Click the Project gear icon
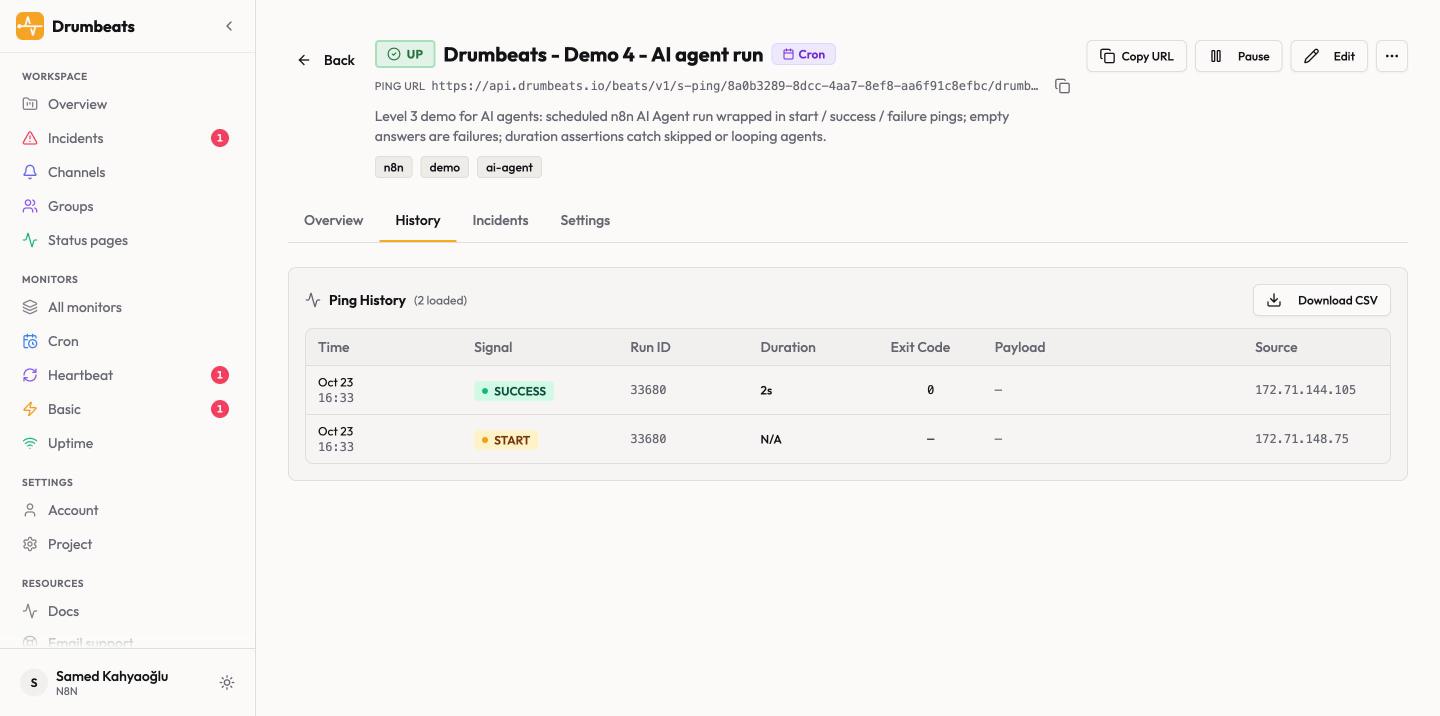This screenshot has width=1440, height=716. (30, 544)
